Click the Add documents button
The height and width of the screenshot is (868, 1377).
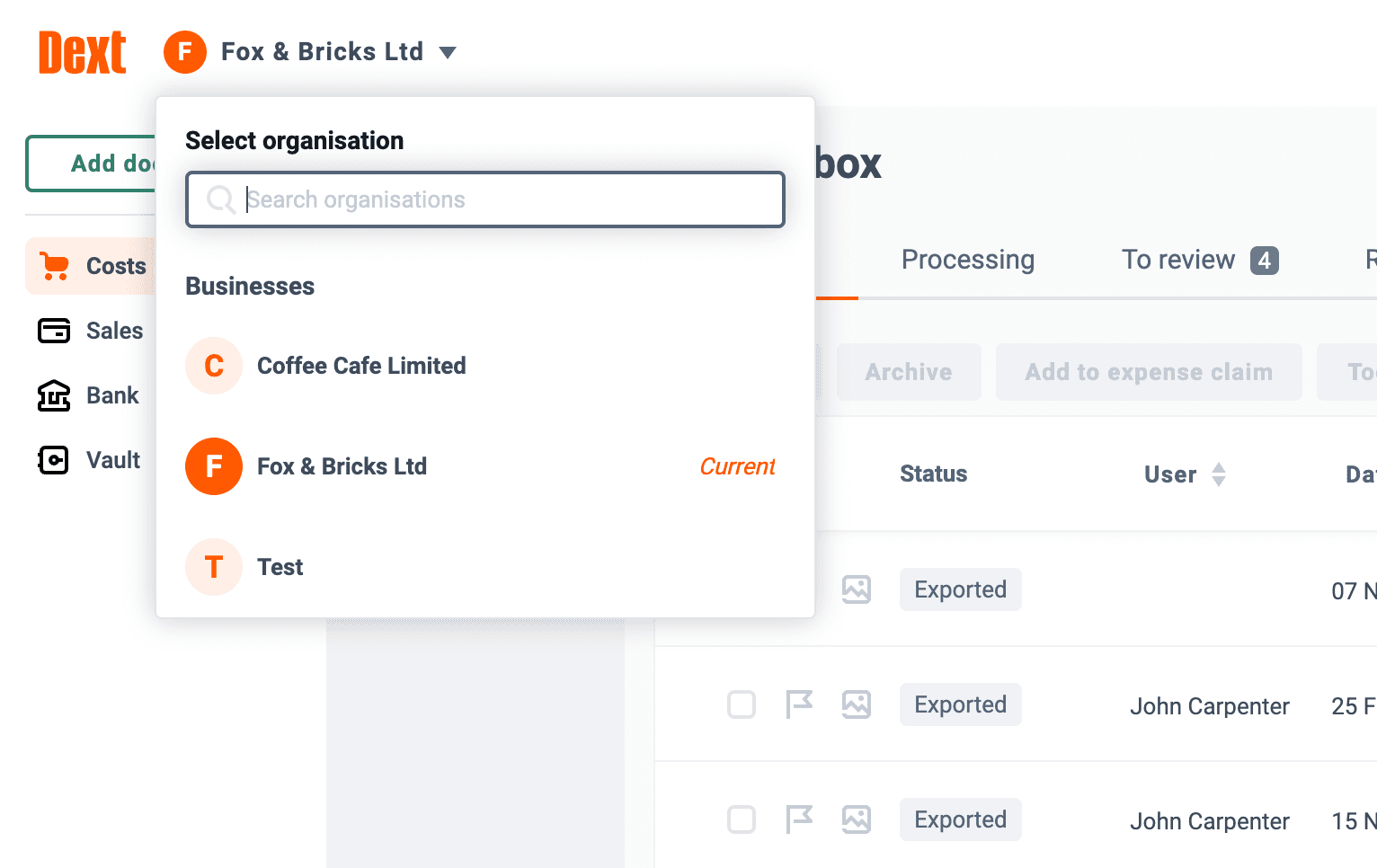click(x=91, y=164)
